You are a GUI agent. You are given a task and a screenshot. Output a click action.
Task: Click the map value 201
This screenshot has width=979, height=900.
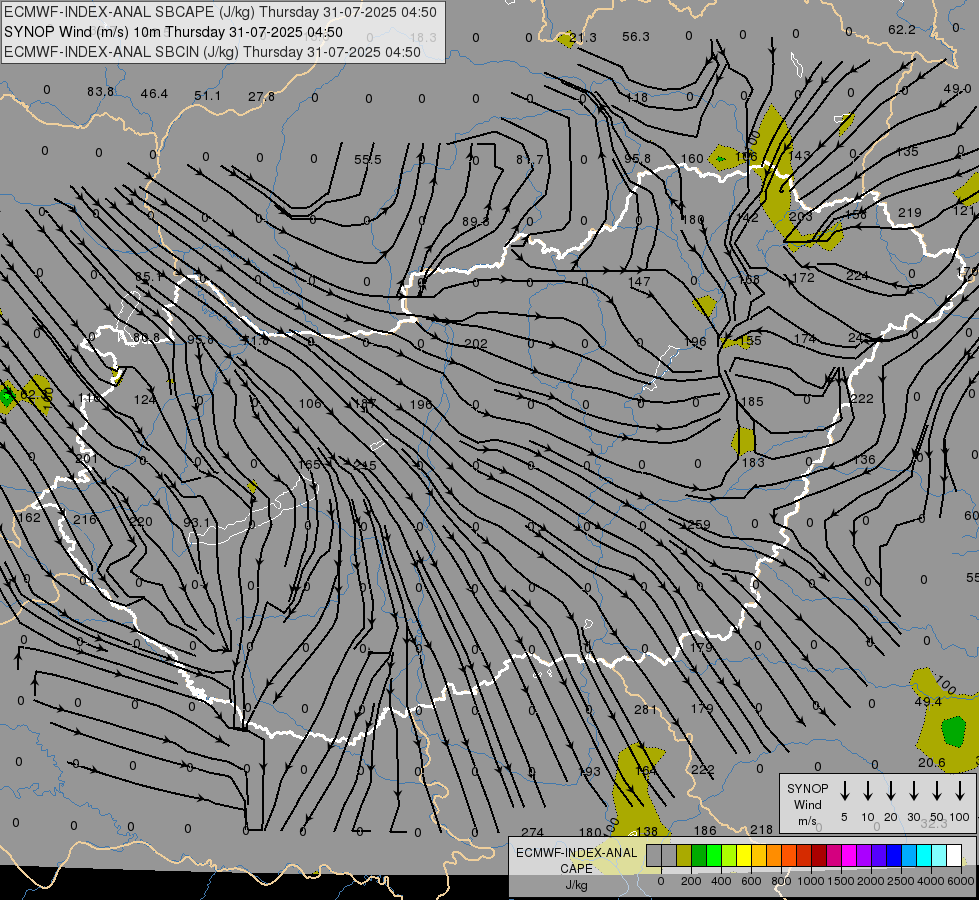(x=86, y=458)
